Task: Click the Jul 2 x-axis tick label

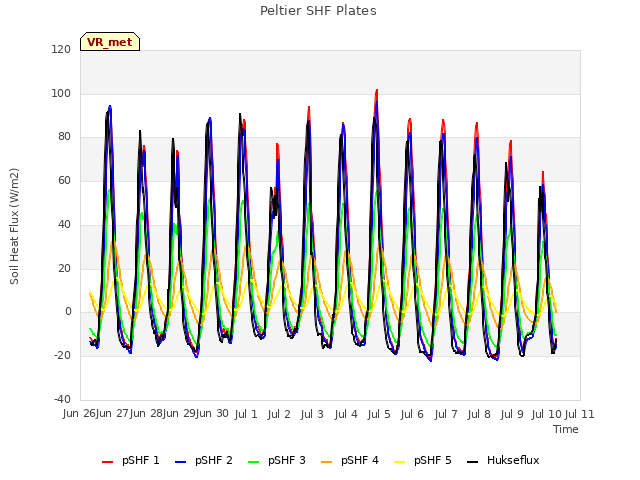Action: point(279,414)
